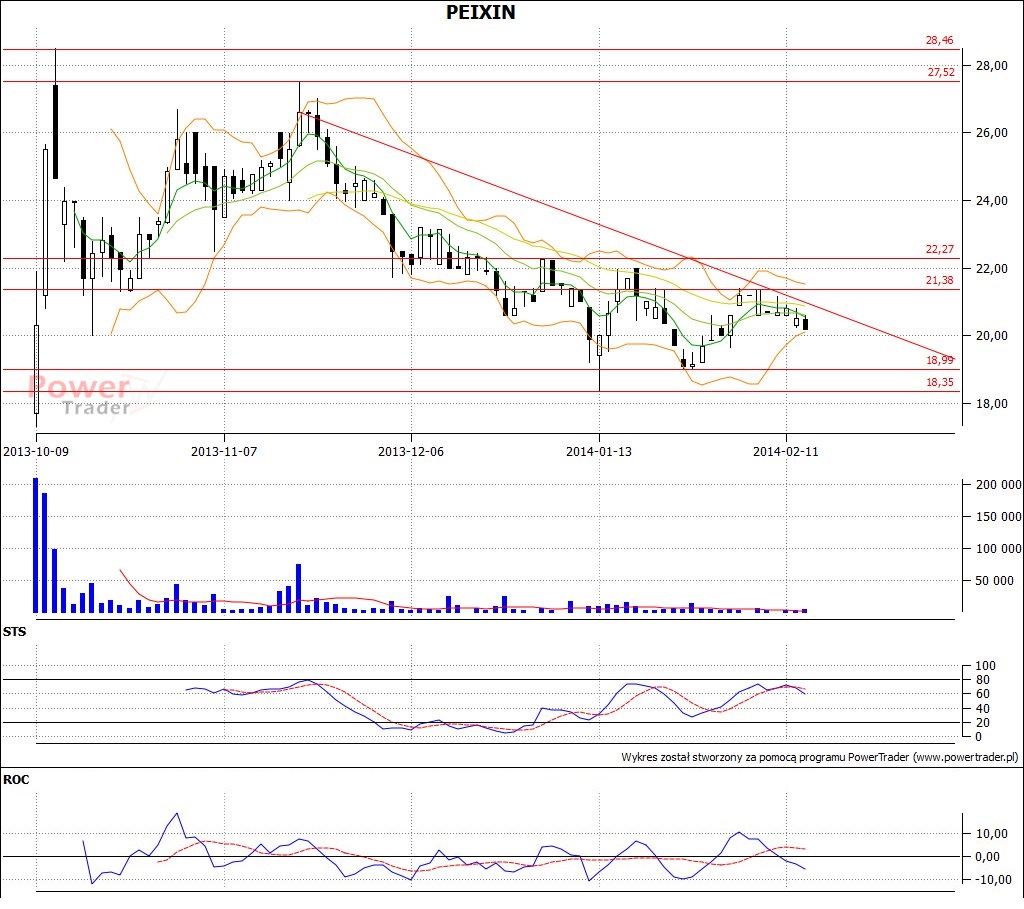Click the 18,00 price axis value
The image size is (1024, 909).
coord(991,404)
